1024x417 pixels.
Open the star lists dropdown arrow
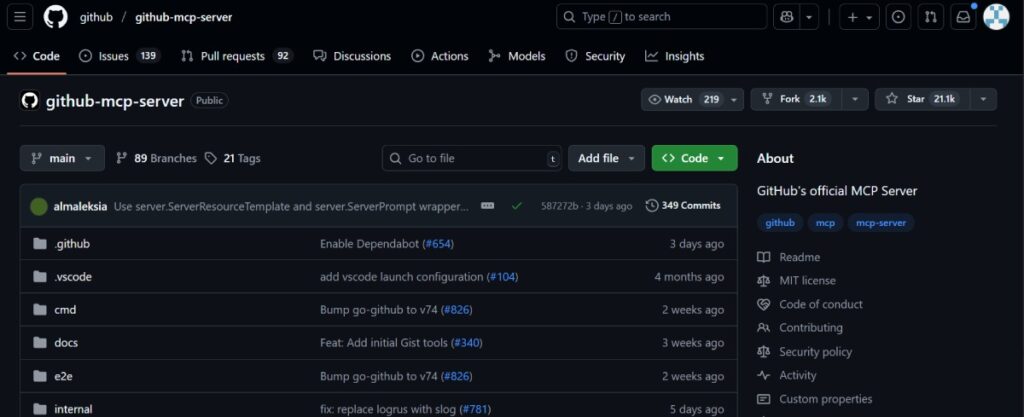[983, 99]
